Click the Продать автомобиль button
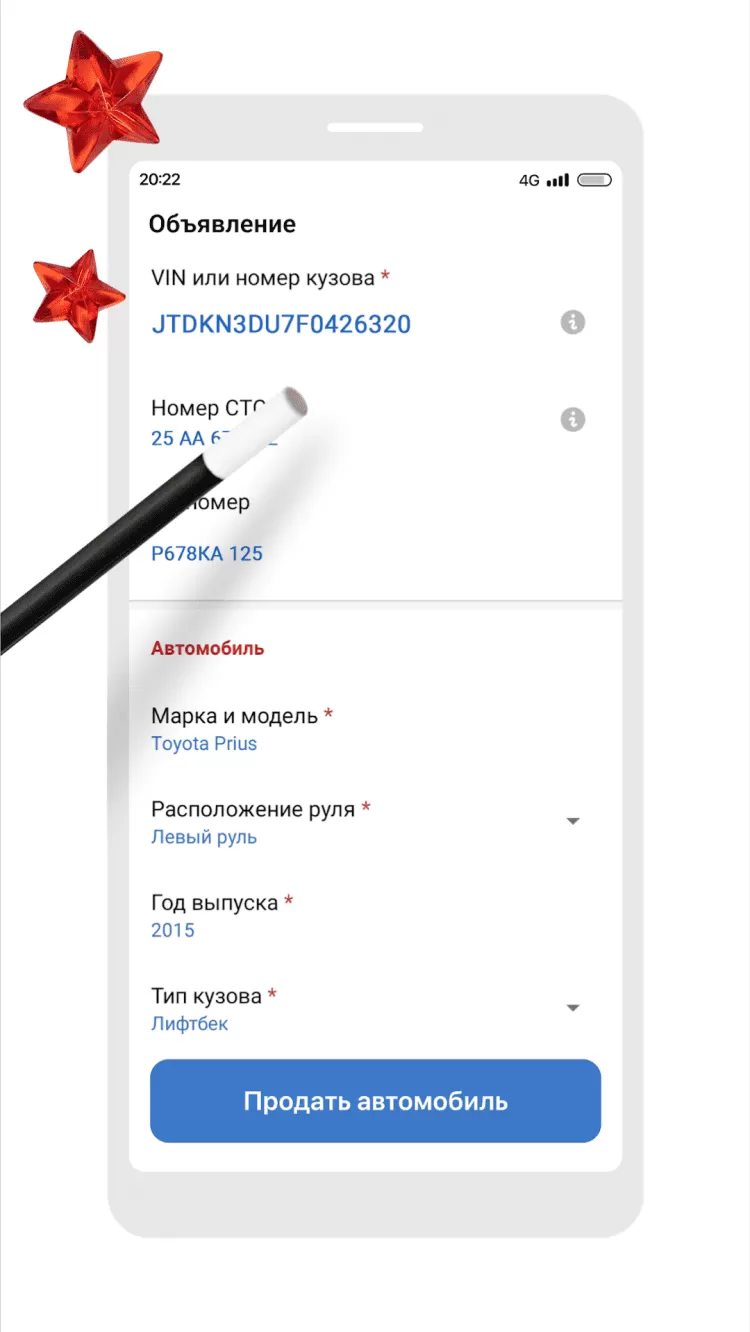The width and height of the screenshot is (750, 1332). pyautogui.click(x=375, y=1101)
